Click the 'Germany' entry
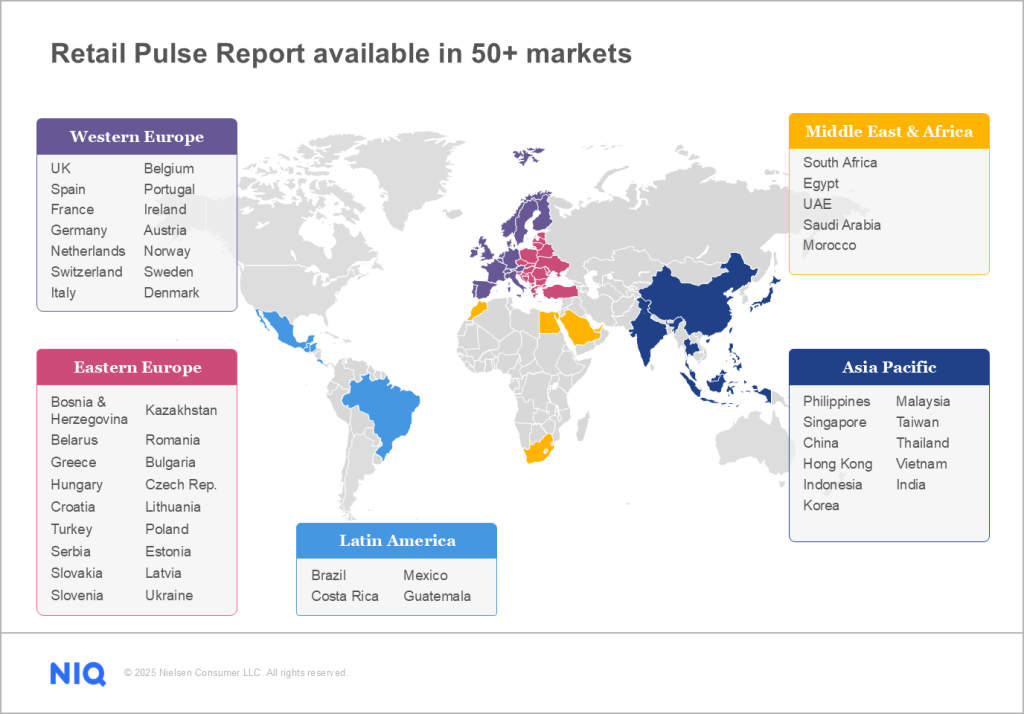The image size is (1024, 714). coord(79,231)
